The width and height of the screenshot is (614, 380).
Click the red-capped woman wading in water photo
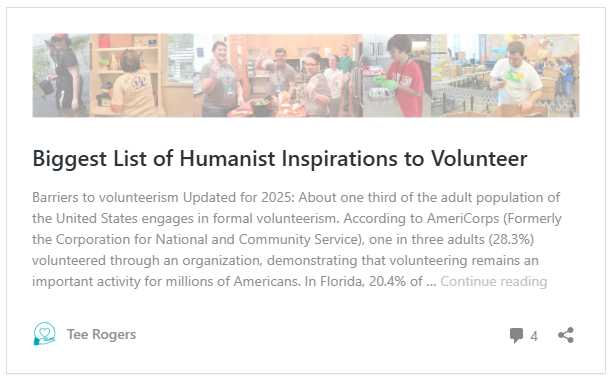pyautogui.click(x=61, y=75)
